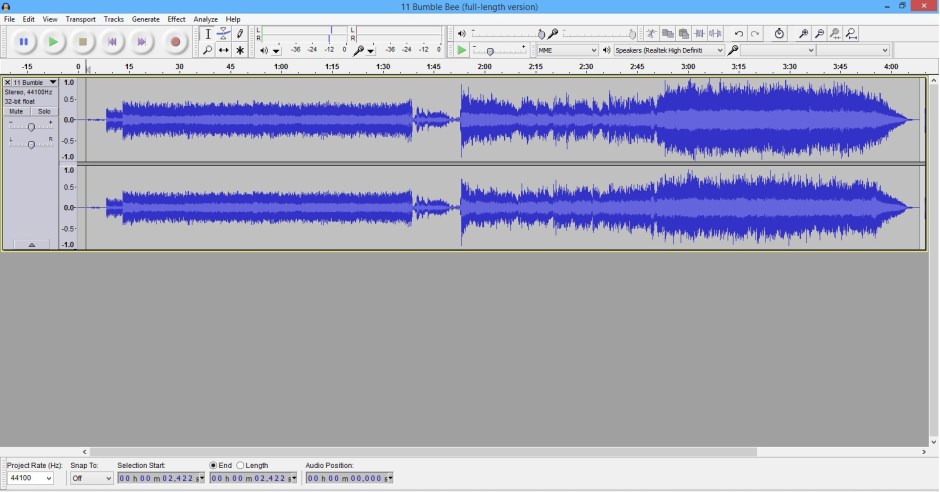The width and height of the screenshot is (940, 492).
Task: Open the Generate menu
Action: pos(145,19)
